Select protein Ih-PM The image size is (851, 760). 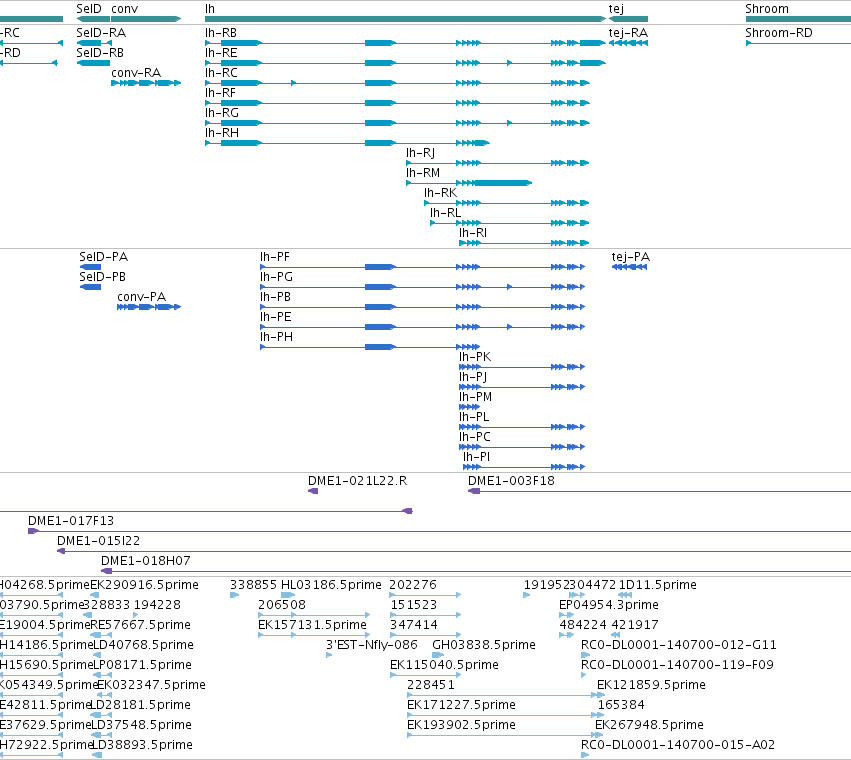coord(469,407)
